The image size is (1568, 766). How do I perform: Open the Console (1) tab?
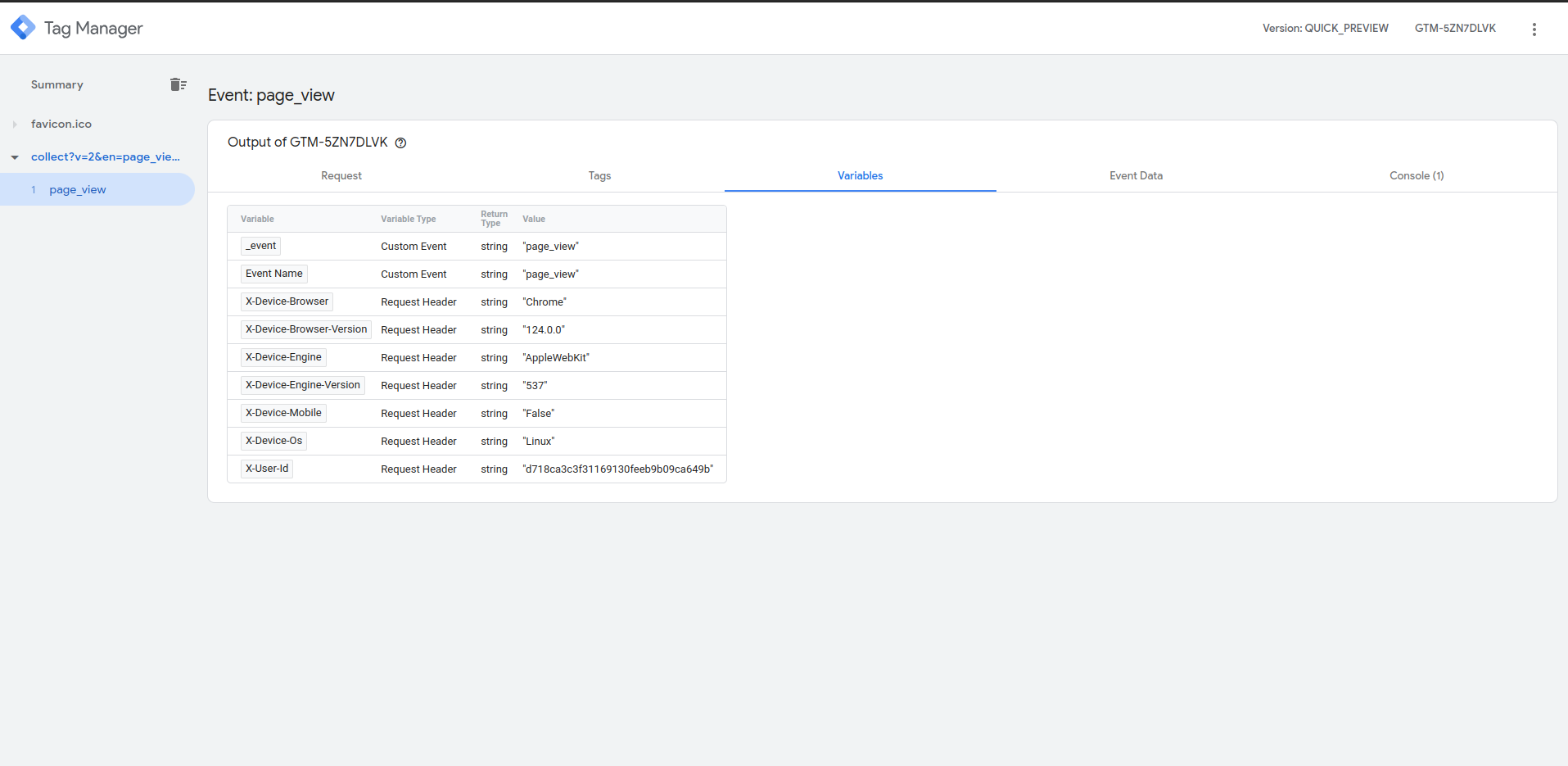point(1416,175)
